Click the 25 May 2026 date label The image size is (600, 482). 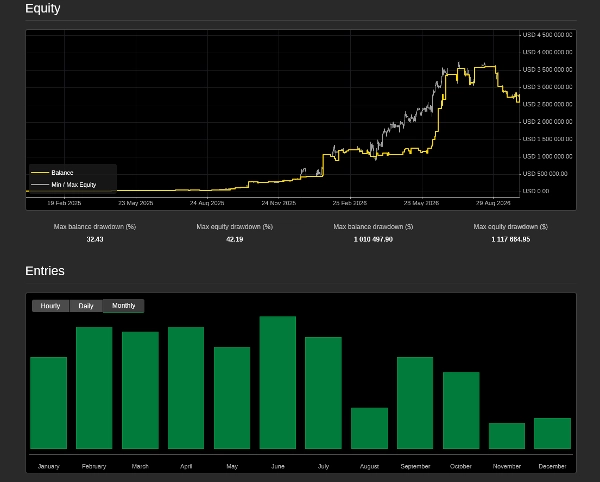click(x=421, y=203)
